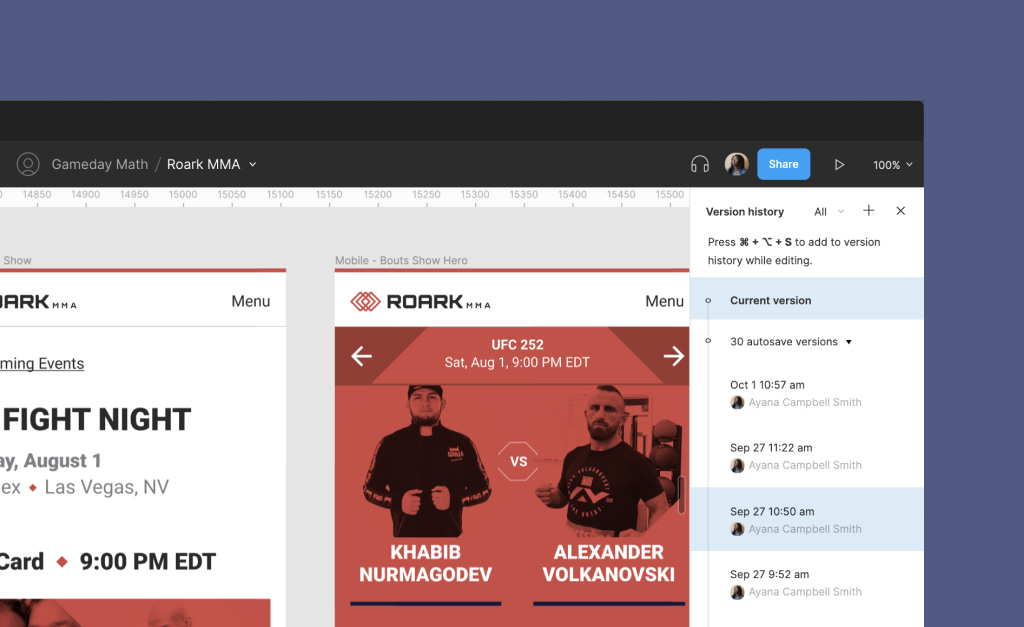Image resolution: width=1024 pixels, height=627 pixels.
Task: Select the VS hexagon badge
Action: 519,461
